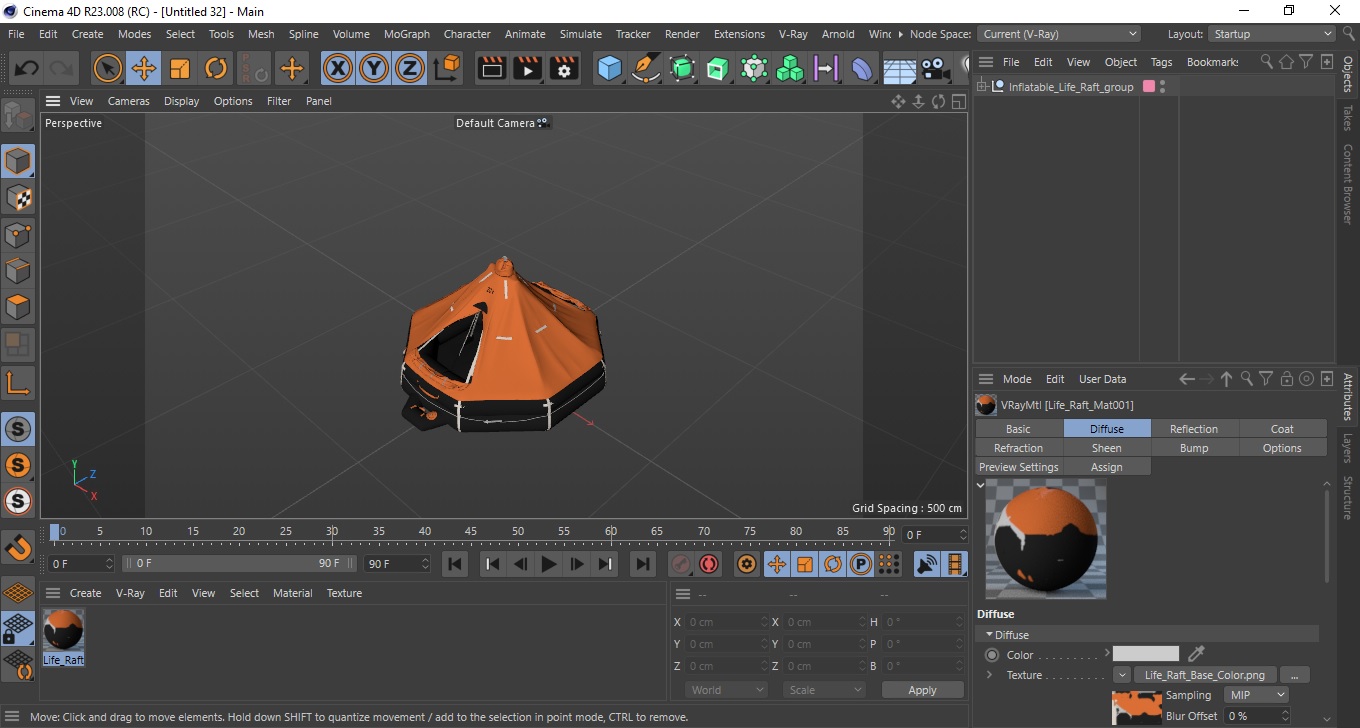Activate the Move tool
Screen dimensions: 1360x728
(143, 68)
